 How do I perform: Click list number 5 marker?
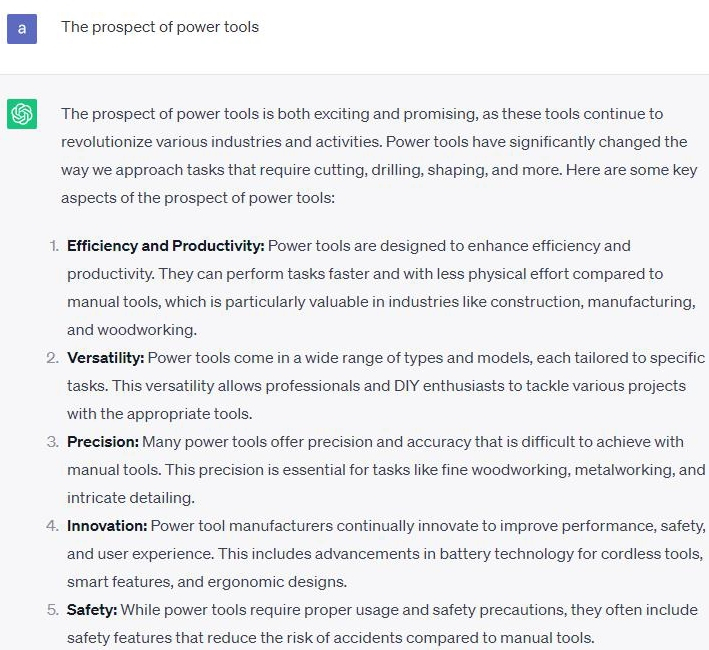[x=53, y=610]
